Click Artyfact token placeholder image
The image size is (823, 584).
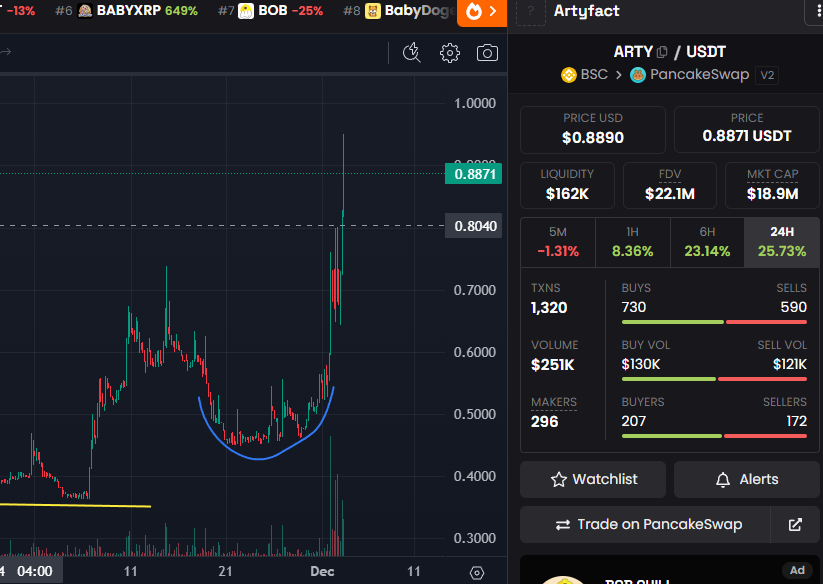click(531, 12)
